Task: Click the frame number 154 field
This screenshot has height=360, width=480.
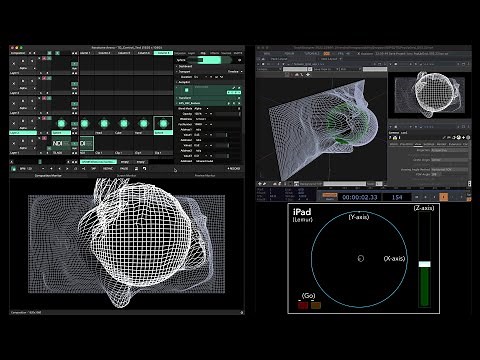Action: pos(397,197)
